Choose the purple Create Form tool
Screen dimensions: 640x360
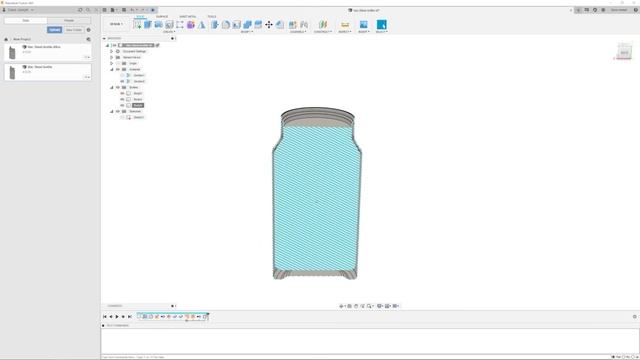(191, 24)
